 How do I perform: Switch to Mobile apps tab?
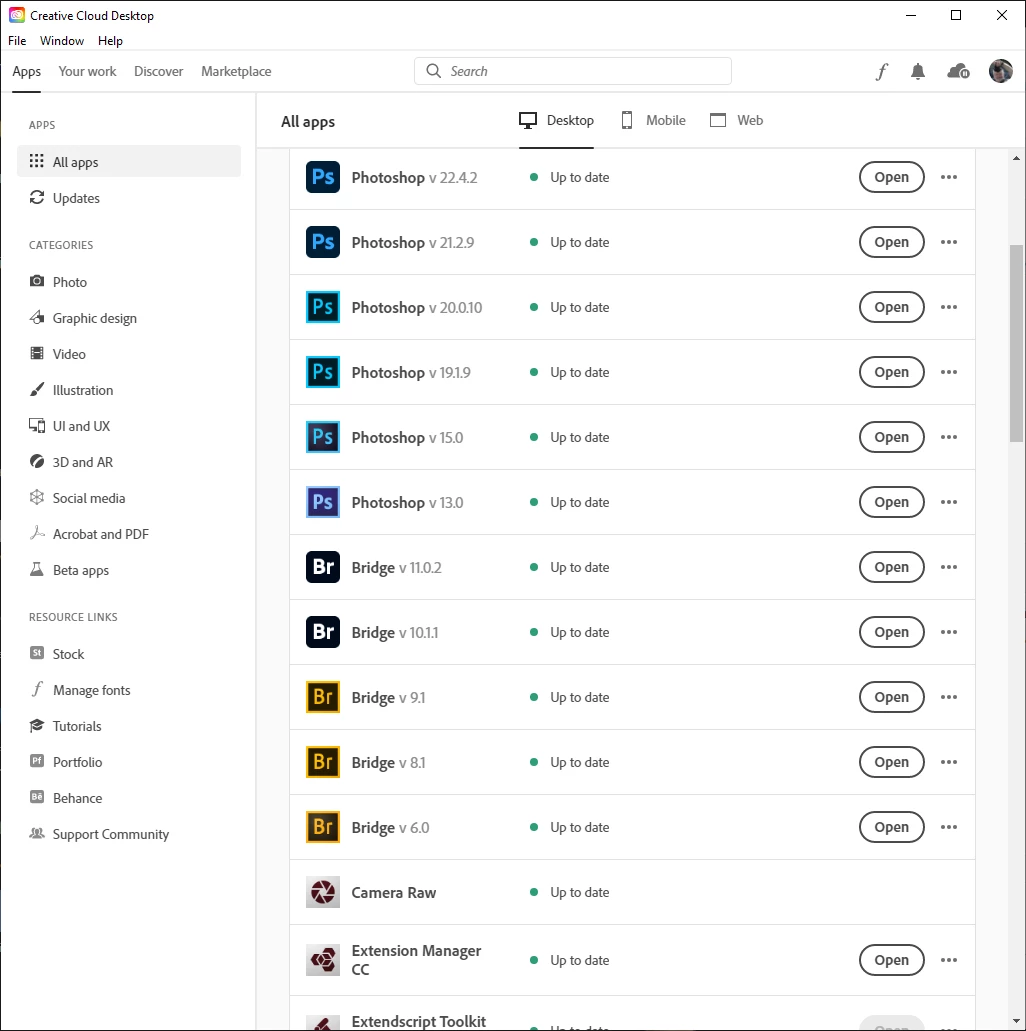pos(653,120)
